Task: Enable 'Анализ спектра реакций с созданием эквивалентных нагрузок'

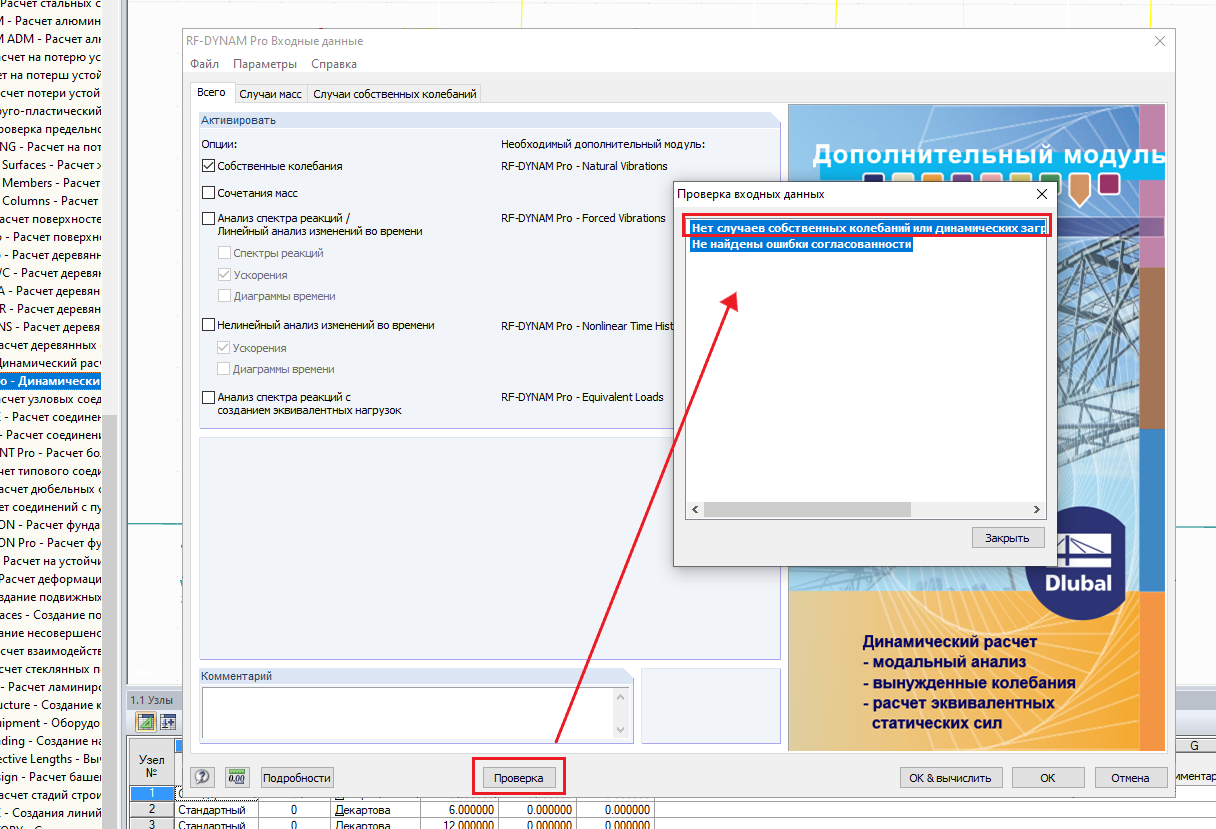Action: [208, 397]
